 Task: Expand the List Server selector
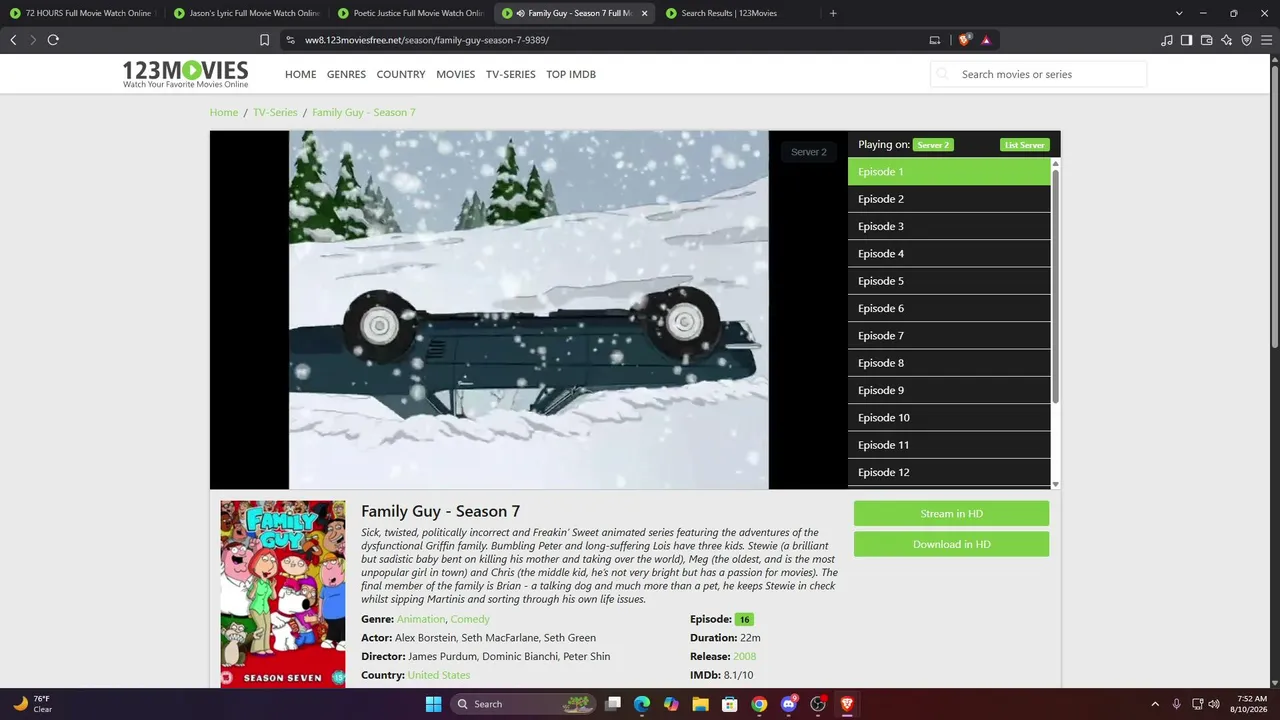coord(1024,145)
